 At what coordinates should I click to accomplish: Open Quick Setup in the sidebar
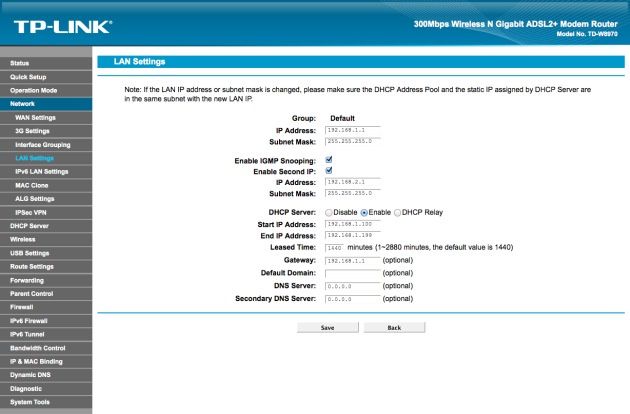46,77
